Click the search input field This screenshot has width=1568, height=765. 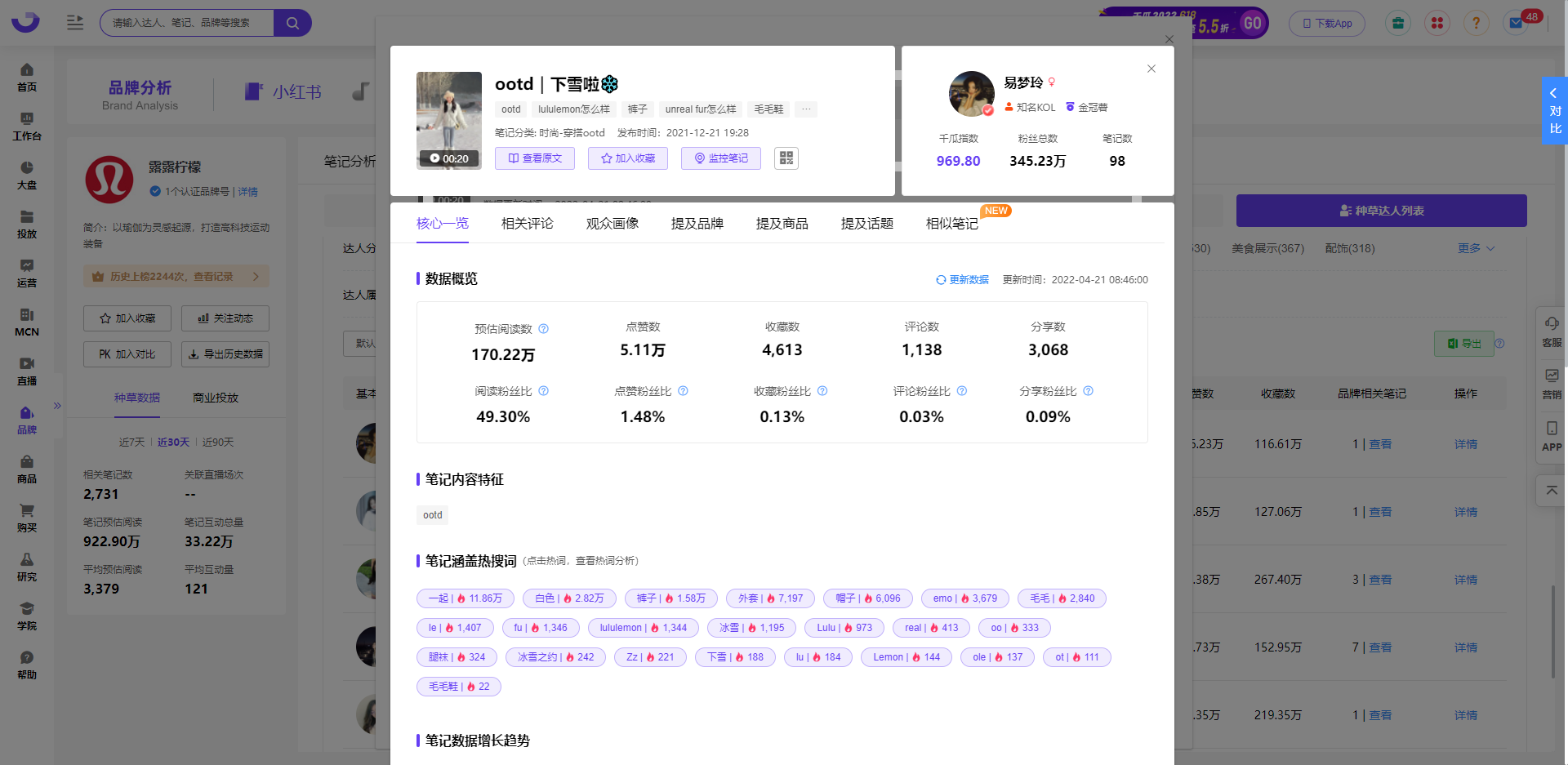click(187, 23)
